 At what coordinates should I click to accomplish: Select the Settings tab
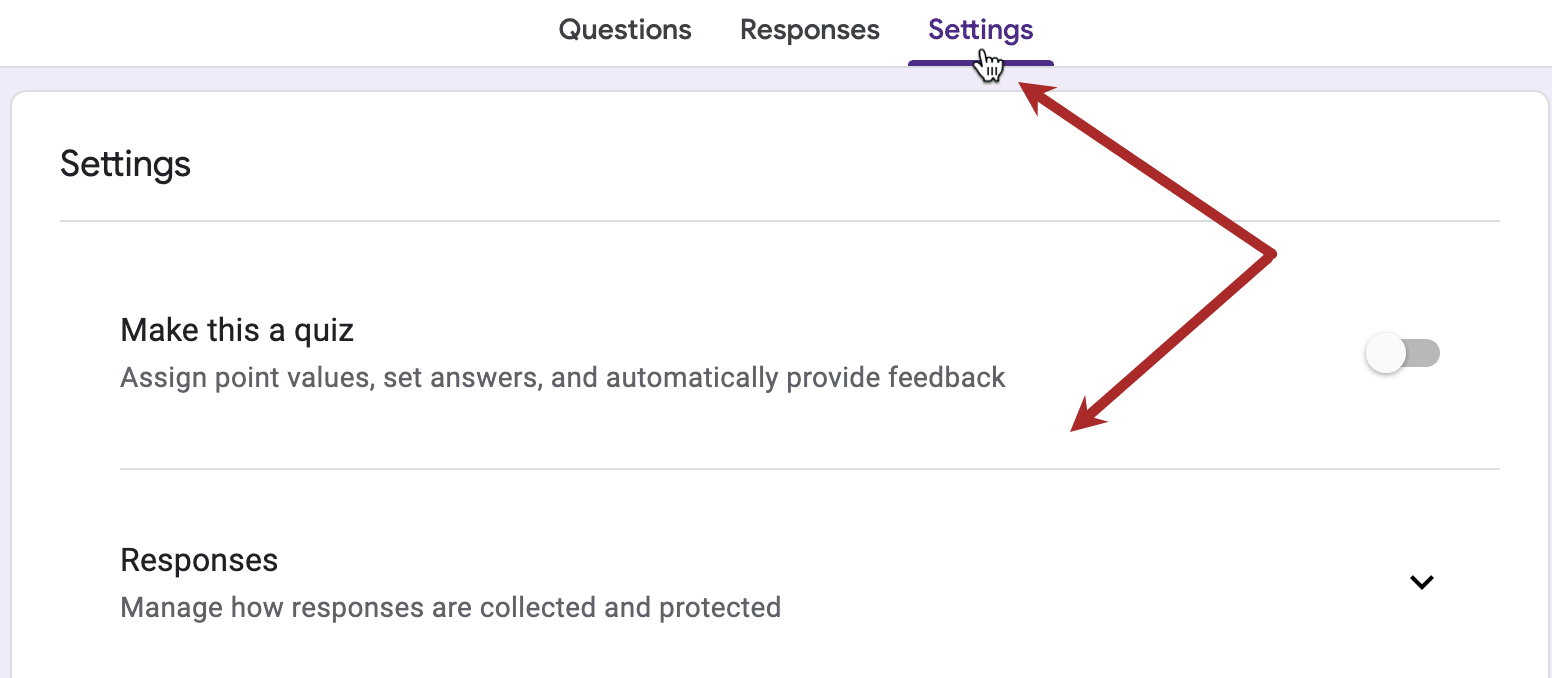point(979,30)
